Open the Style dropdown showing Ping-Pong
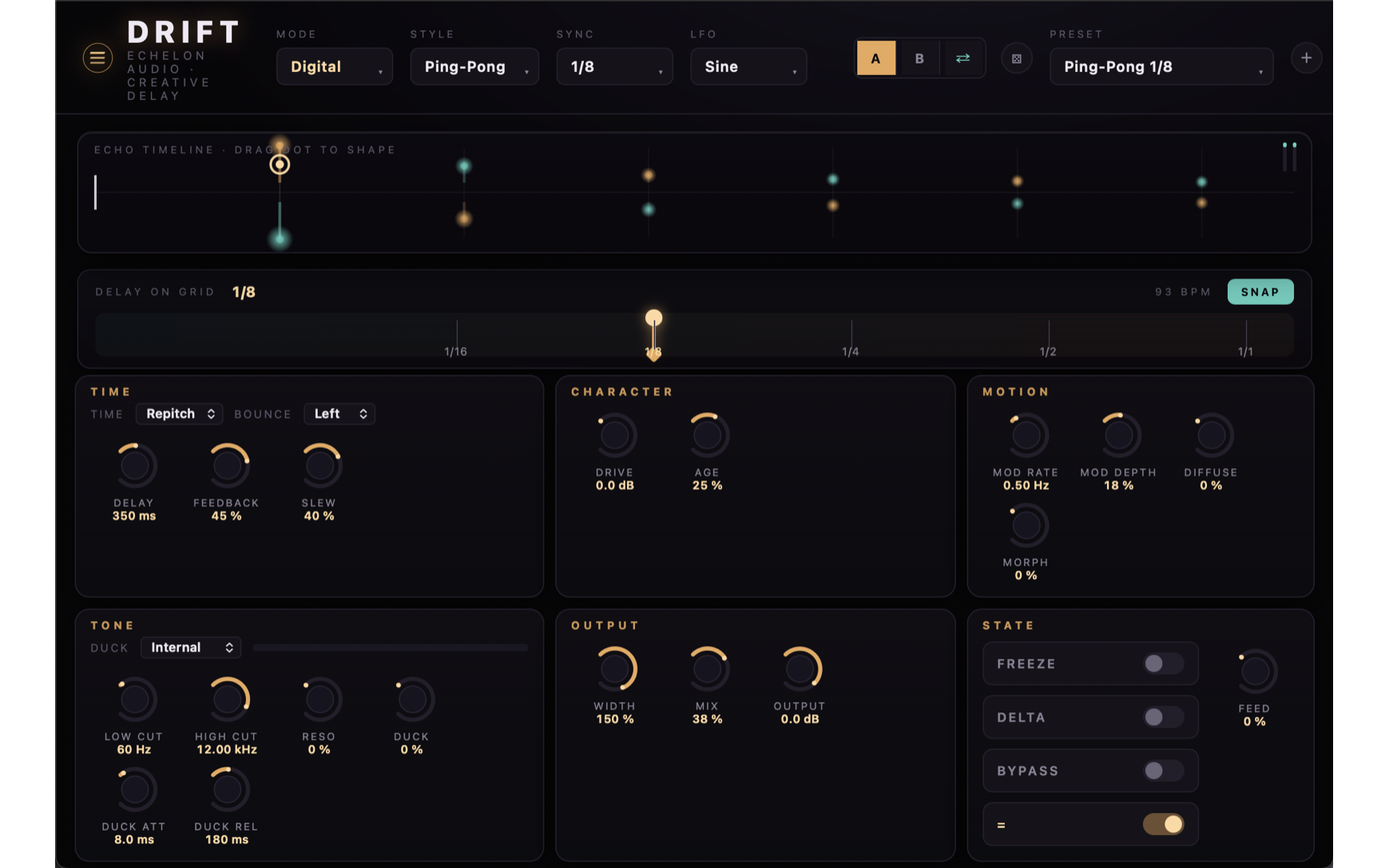The height and width of the screenshot is (868, 1389). tap(474, 66)
